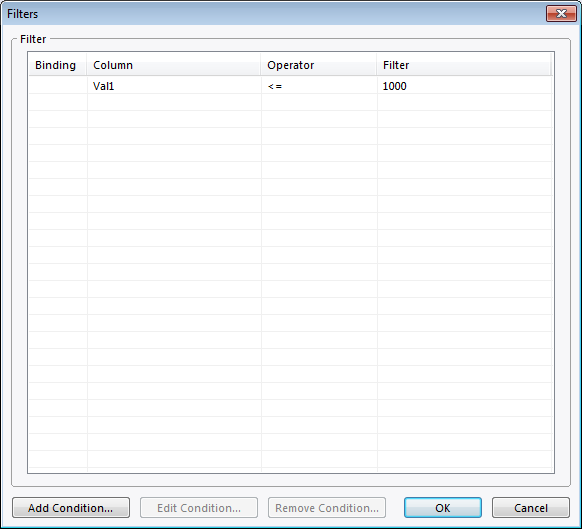582x529 pixels.
Task: Click the empty row below Val1
Action: coord(291,102)
